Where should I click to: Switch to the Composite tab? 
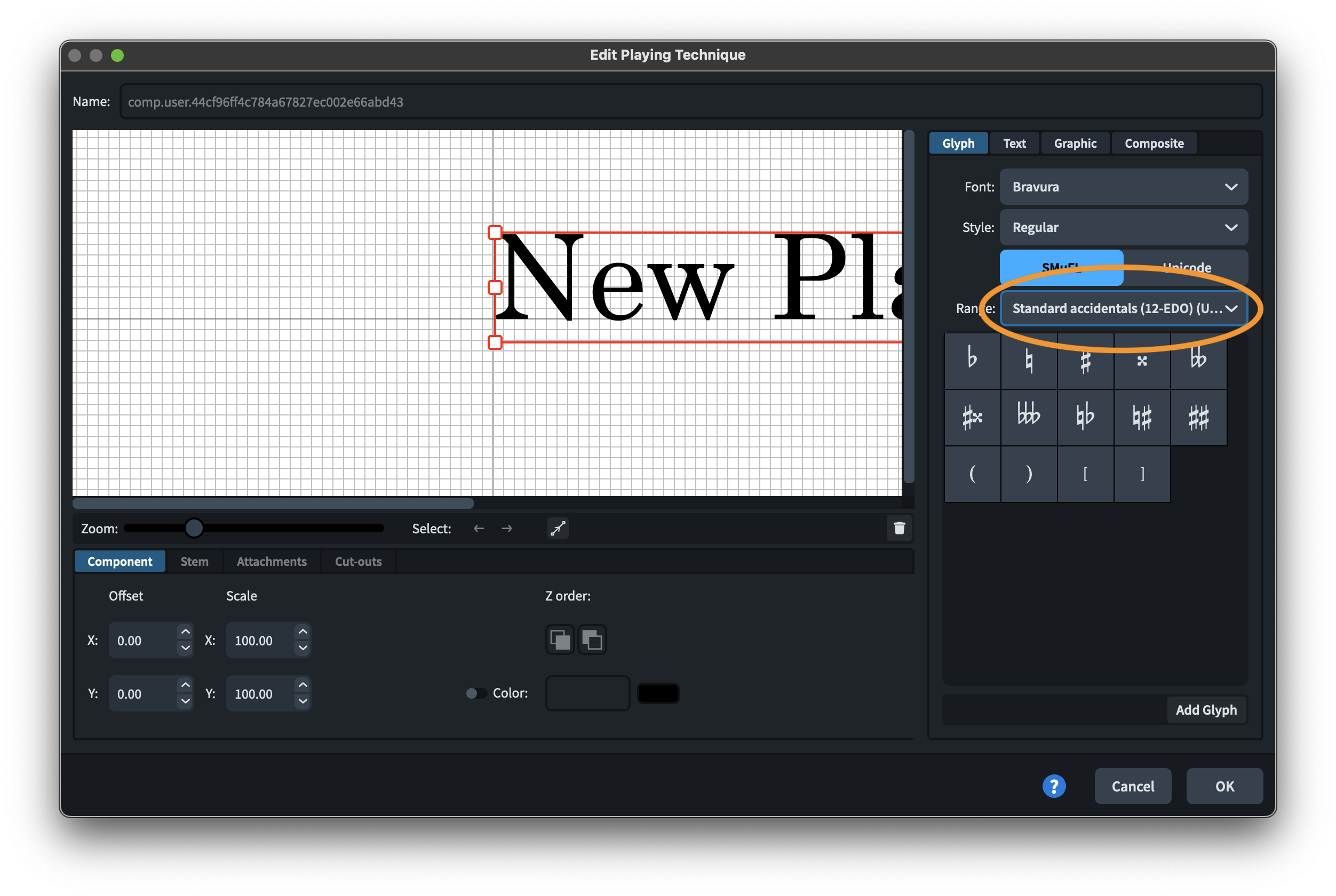point(1154,143)
